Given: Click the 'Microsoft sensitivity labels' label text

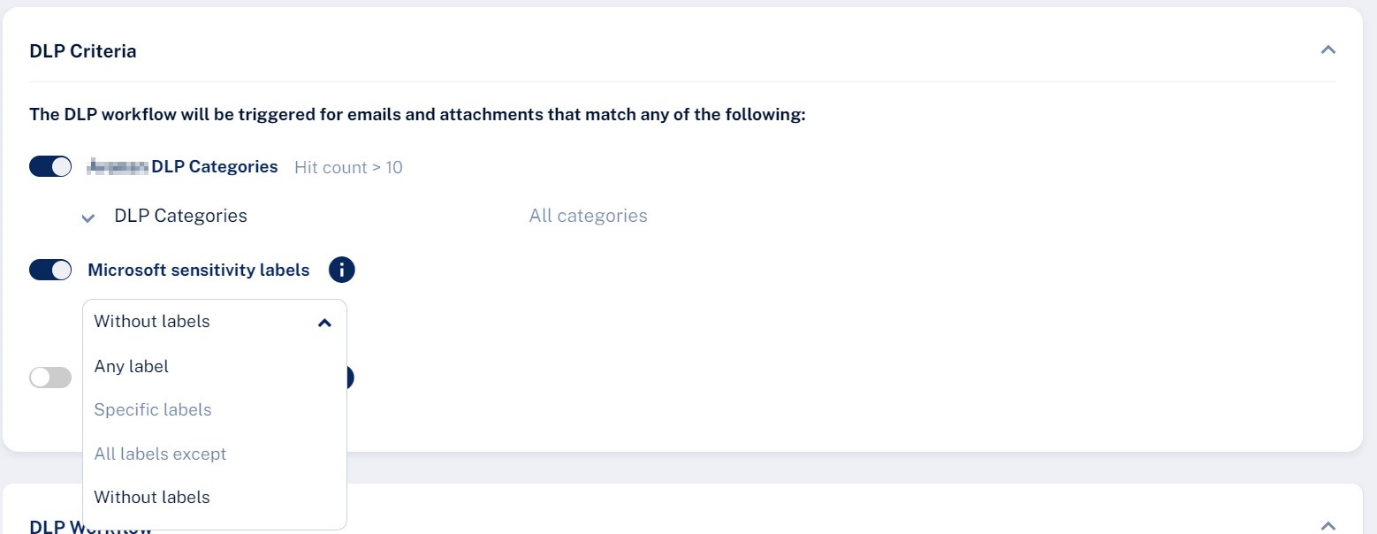Looking at the screenshot, I should click(199, 270).
